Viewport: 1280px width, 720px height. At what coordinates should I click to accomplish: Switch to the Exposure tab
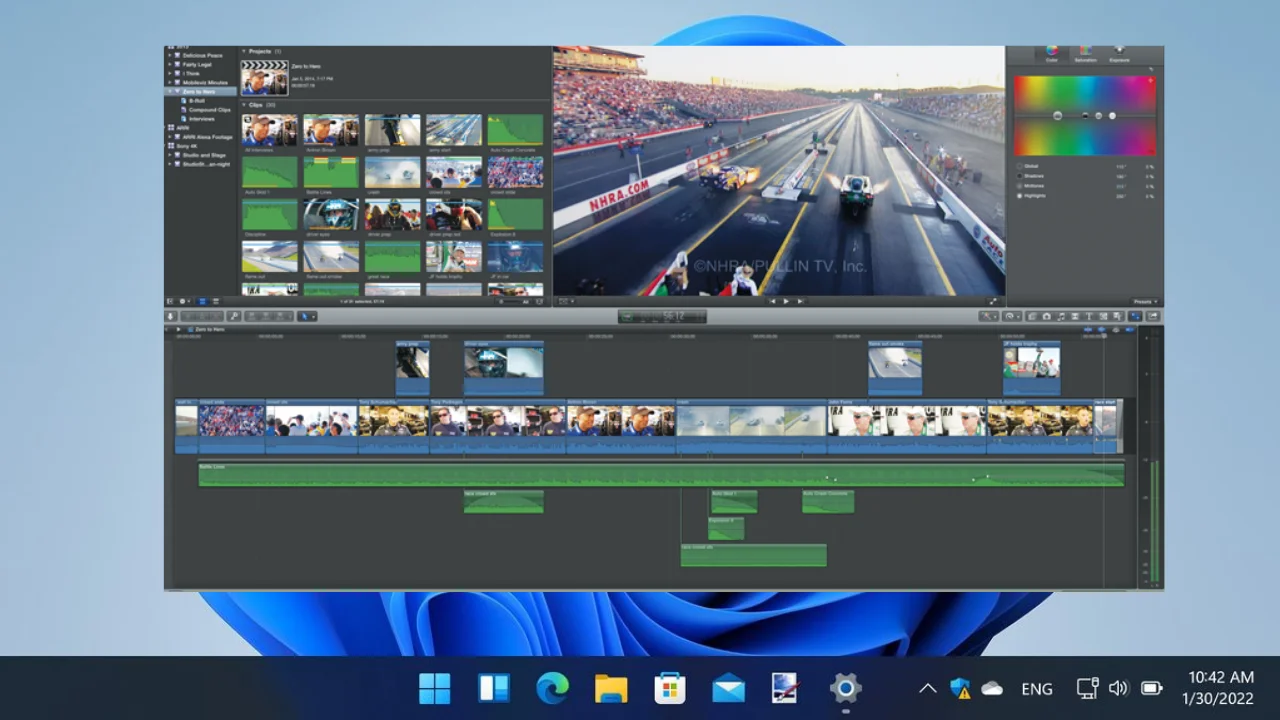pos(1119,54)
